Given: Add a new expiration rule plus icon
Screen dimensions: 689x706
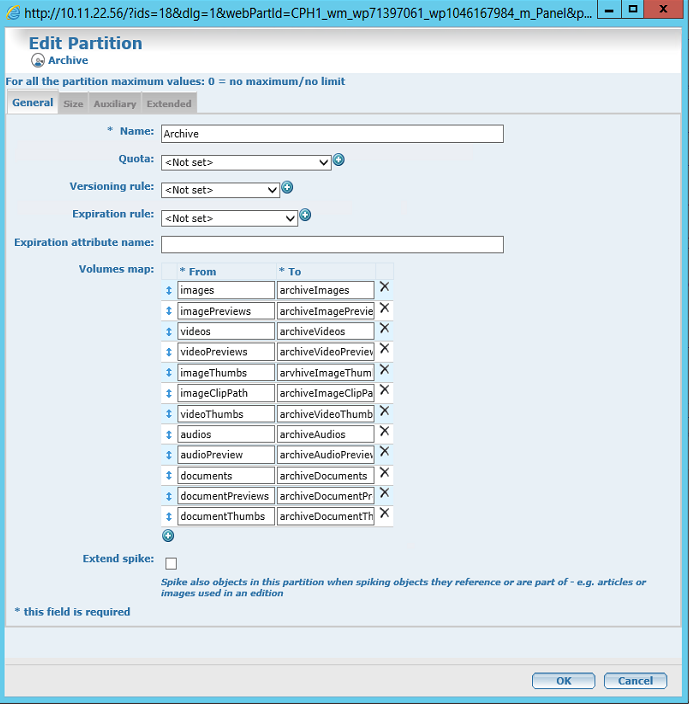Looking at the screenshot, I should pos(305,215).
